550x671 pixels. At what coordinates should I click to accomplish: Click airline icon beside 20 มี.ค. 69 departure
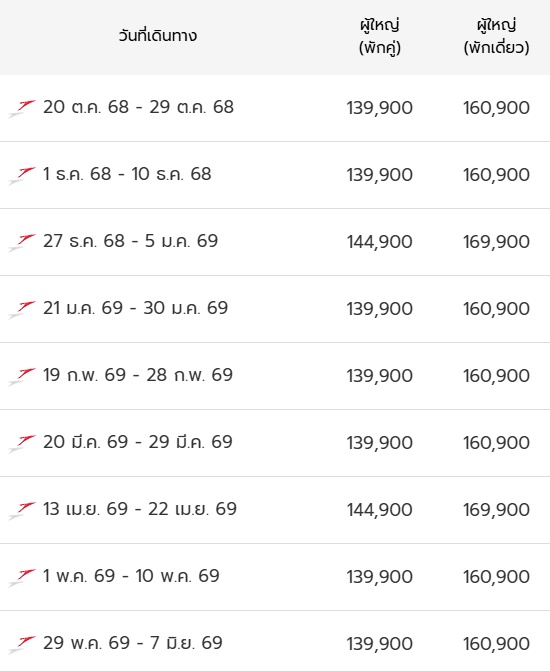[x=22, y=443]
